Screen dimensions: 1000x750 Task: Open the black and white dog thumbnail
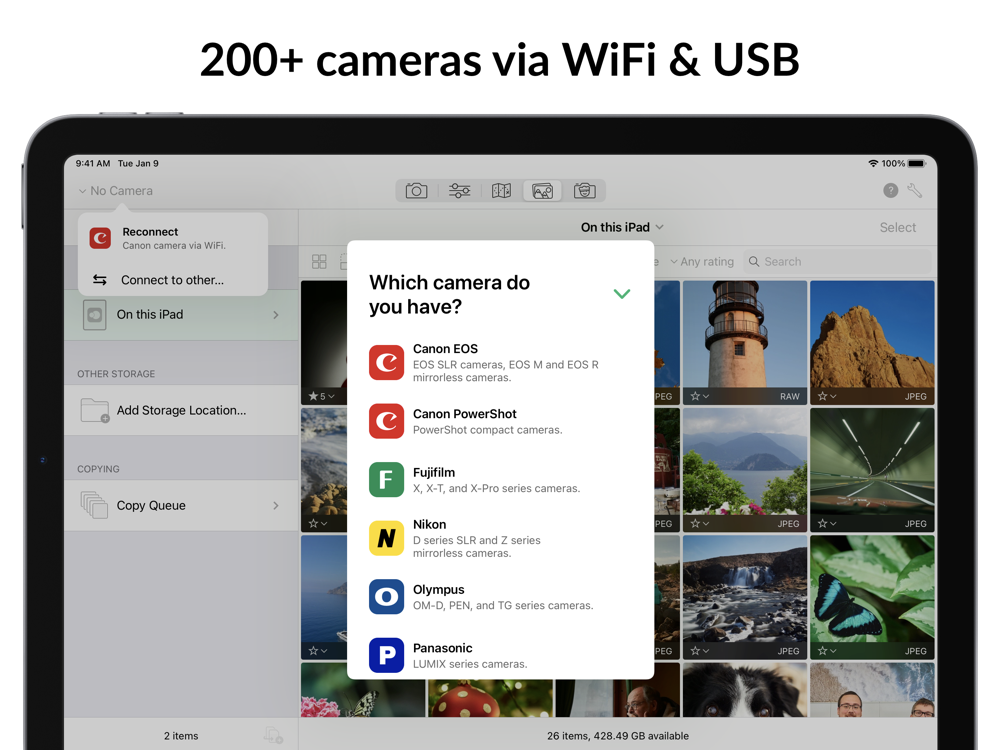(744, 690)
